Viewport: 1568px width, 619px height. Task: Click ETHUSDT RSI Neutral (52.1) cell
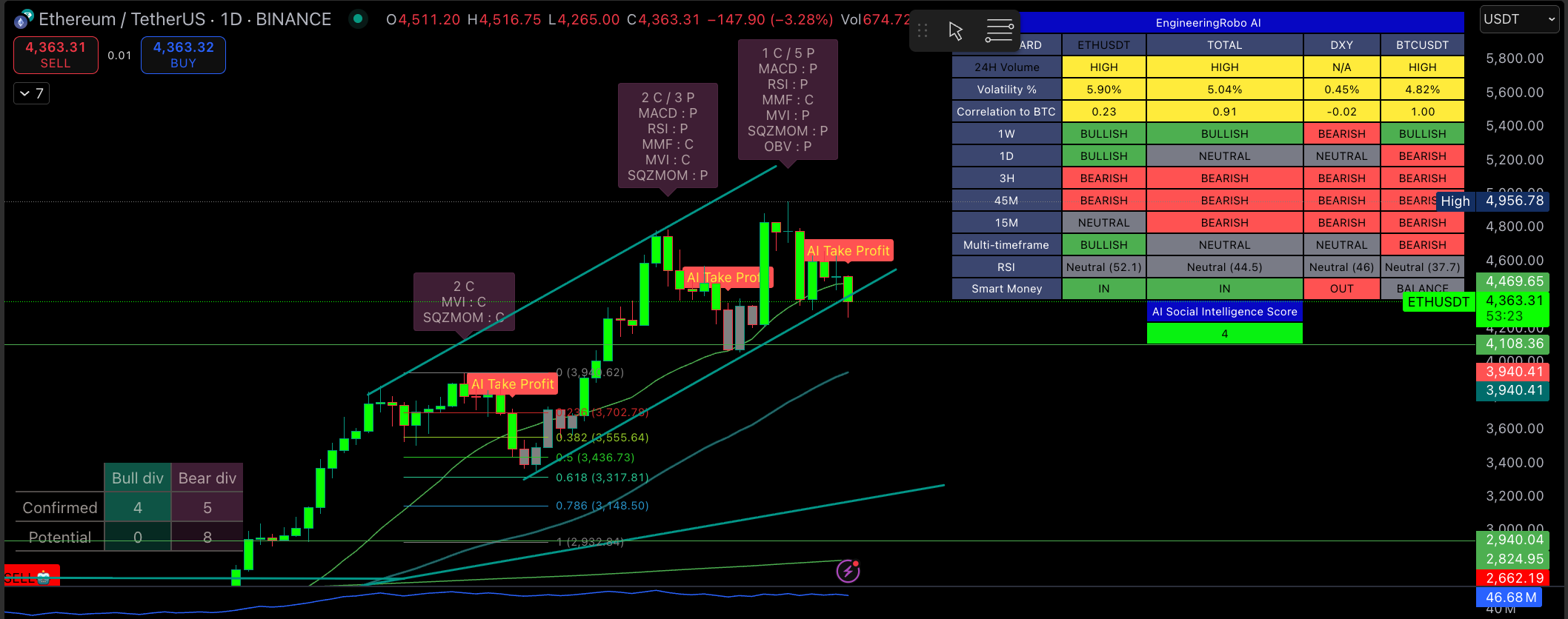point(1103,267)
